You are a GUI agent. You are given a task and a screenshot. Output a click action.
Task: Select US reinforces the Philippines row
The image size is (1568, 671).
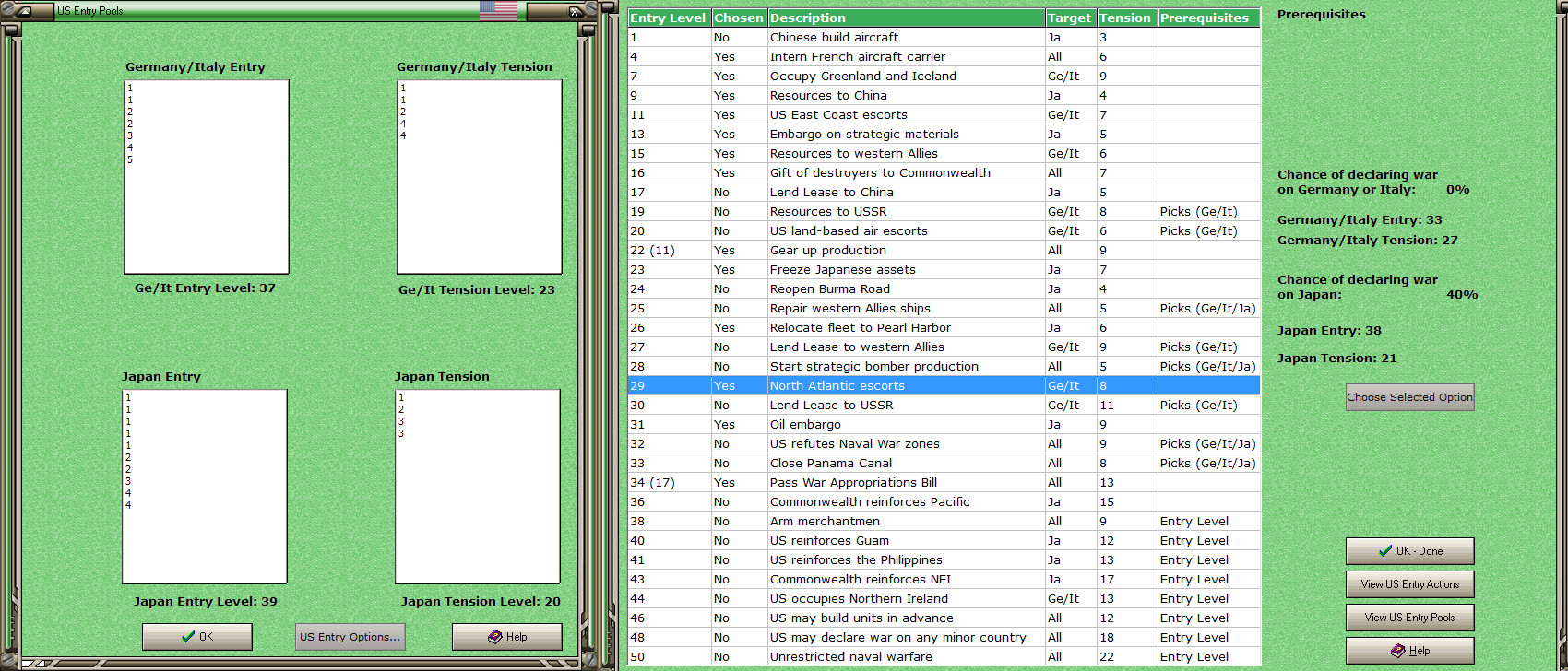[x=944, y=559]
